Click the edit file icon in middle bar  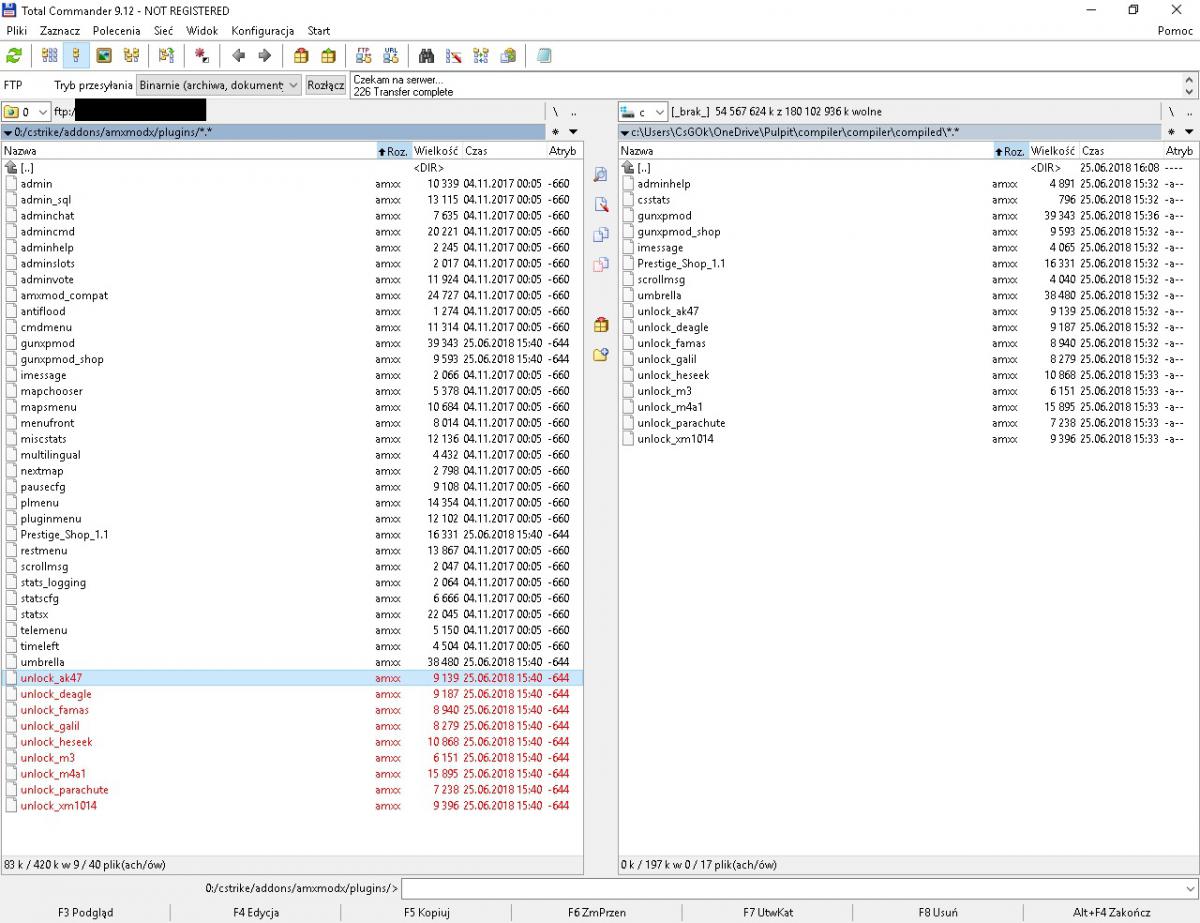(x=600, y=205)
